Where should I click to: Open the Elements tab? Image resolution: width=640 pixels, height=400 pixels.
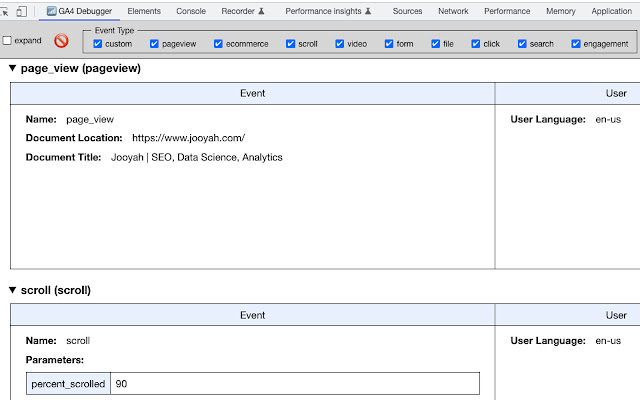[144, 11]
